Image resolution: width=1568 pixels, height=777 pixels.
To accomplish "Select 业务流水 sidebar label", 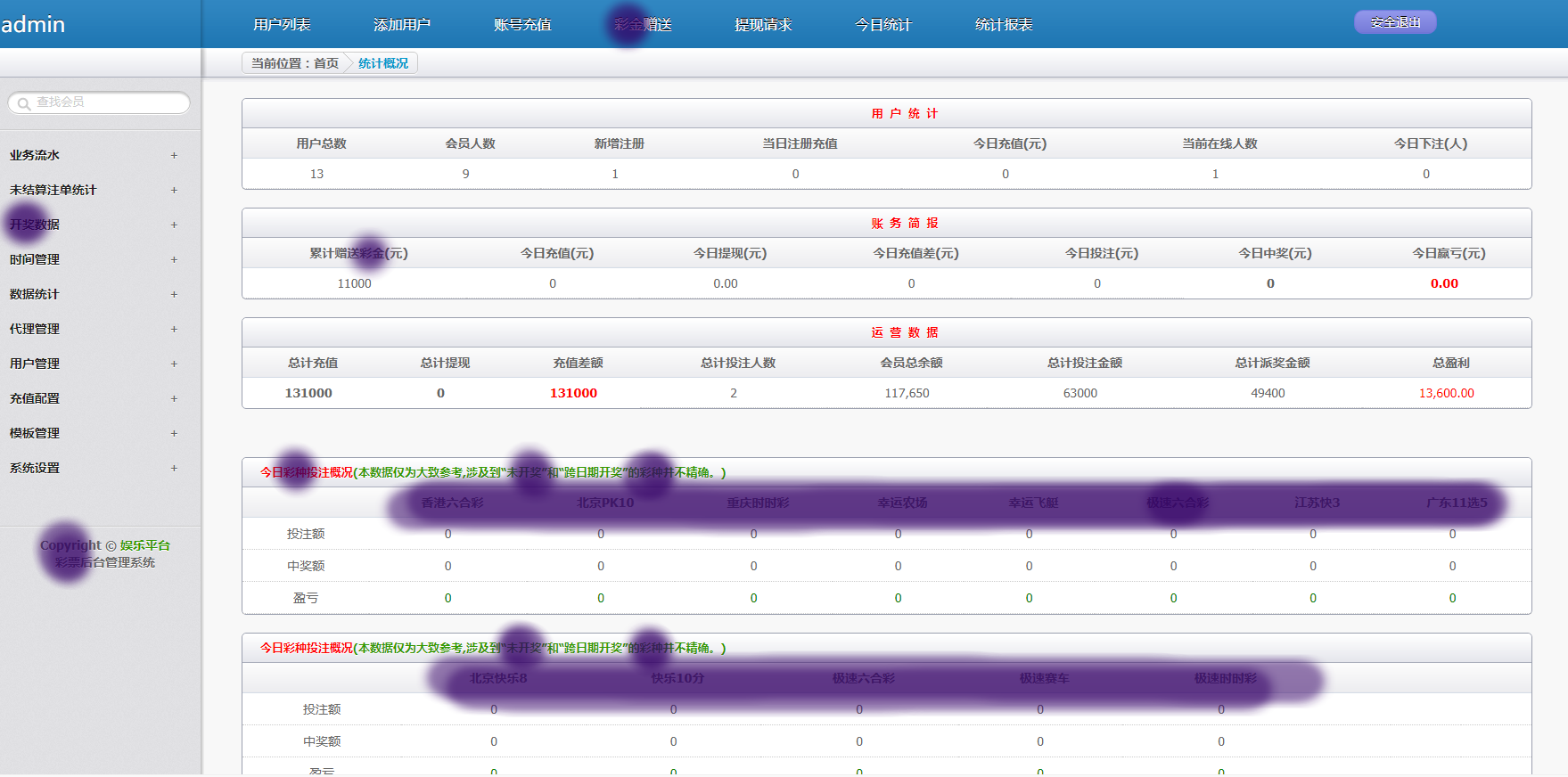I will (35, 155).
